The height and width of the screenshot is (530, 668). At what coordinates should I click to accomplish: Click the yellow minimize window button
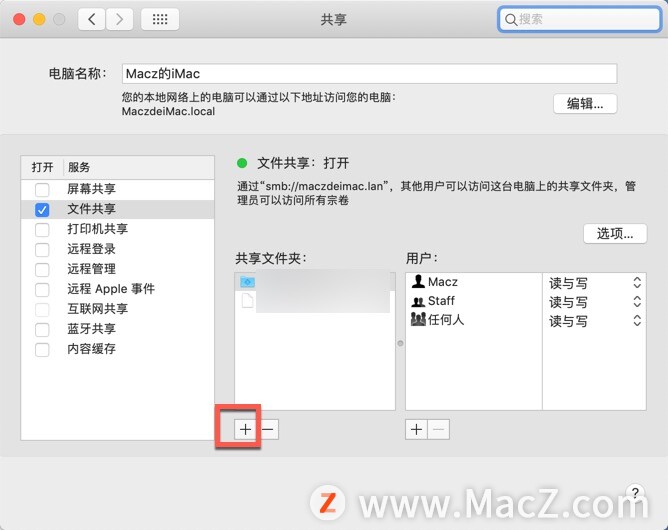pos(39,19)
